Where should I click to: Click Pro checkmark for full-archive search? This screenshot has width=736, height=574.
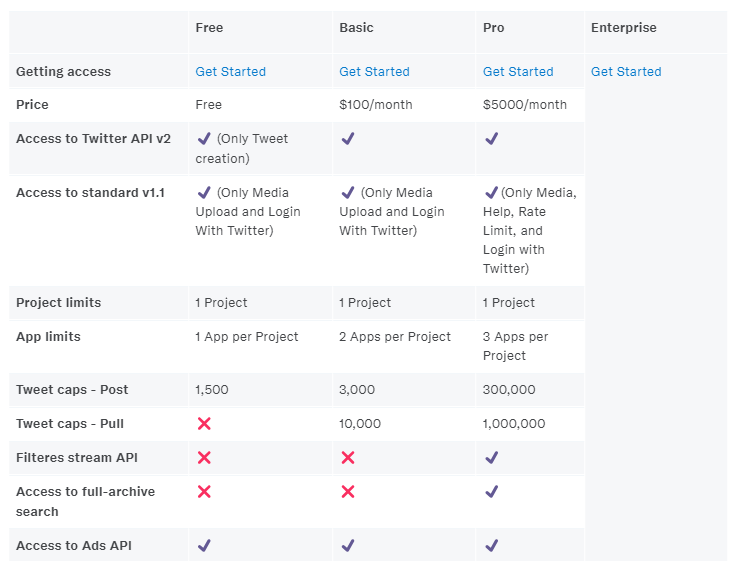[x=491, y=491]
